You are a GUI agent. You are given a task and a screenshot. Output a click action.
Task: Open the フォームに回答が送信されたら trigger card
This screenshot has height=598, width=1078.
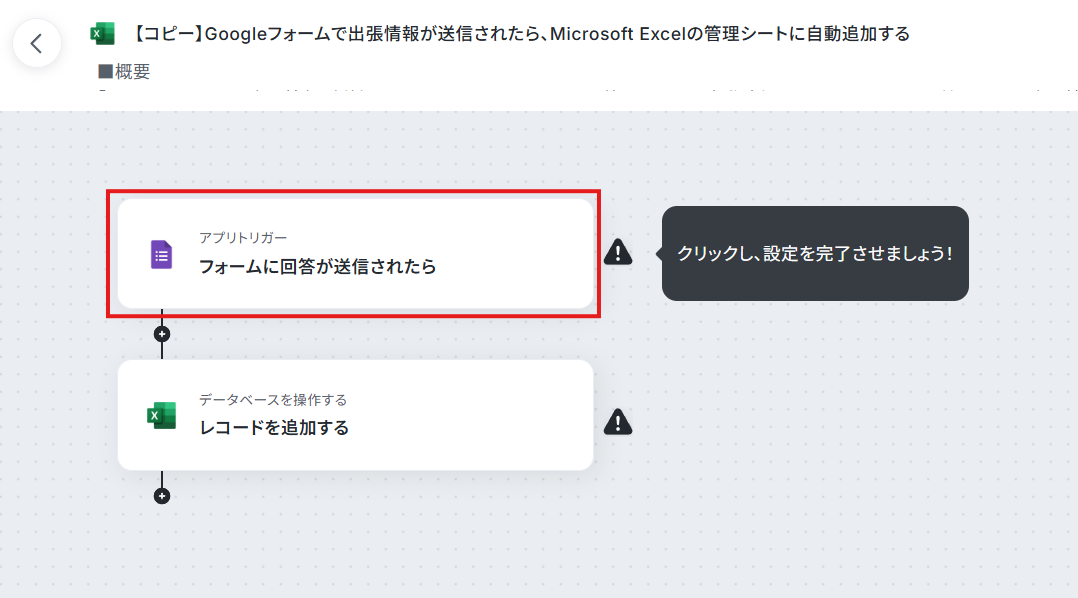(355, 254)
